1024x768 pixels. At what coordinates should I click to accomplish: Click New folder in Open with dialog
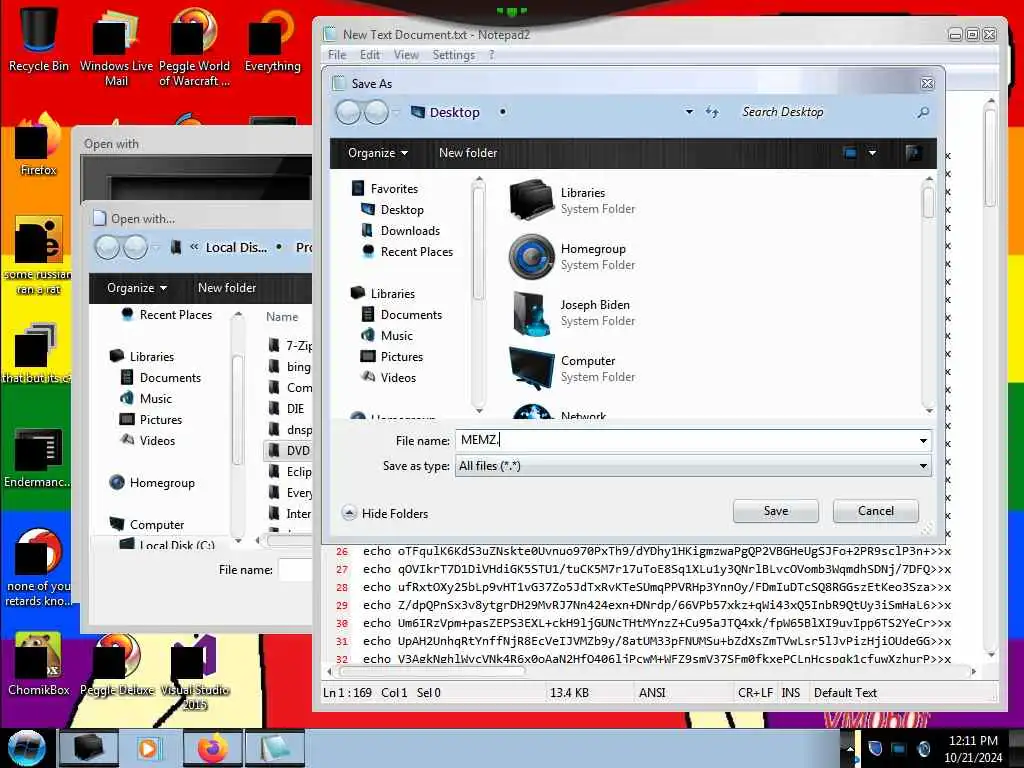[227, 288]
